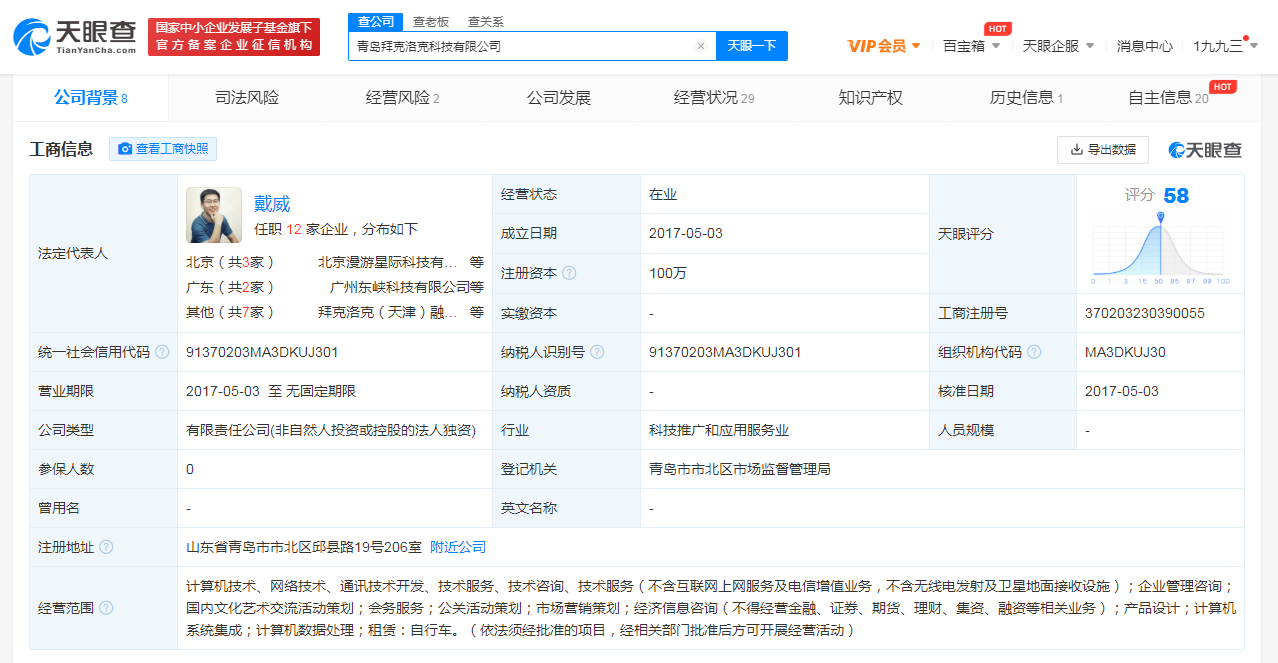Click the 导出数据 button
The height and width of the screenshot is (663, 1278).
[1103, 150]
